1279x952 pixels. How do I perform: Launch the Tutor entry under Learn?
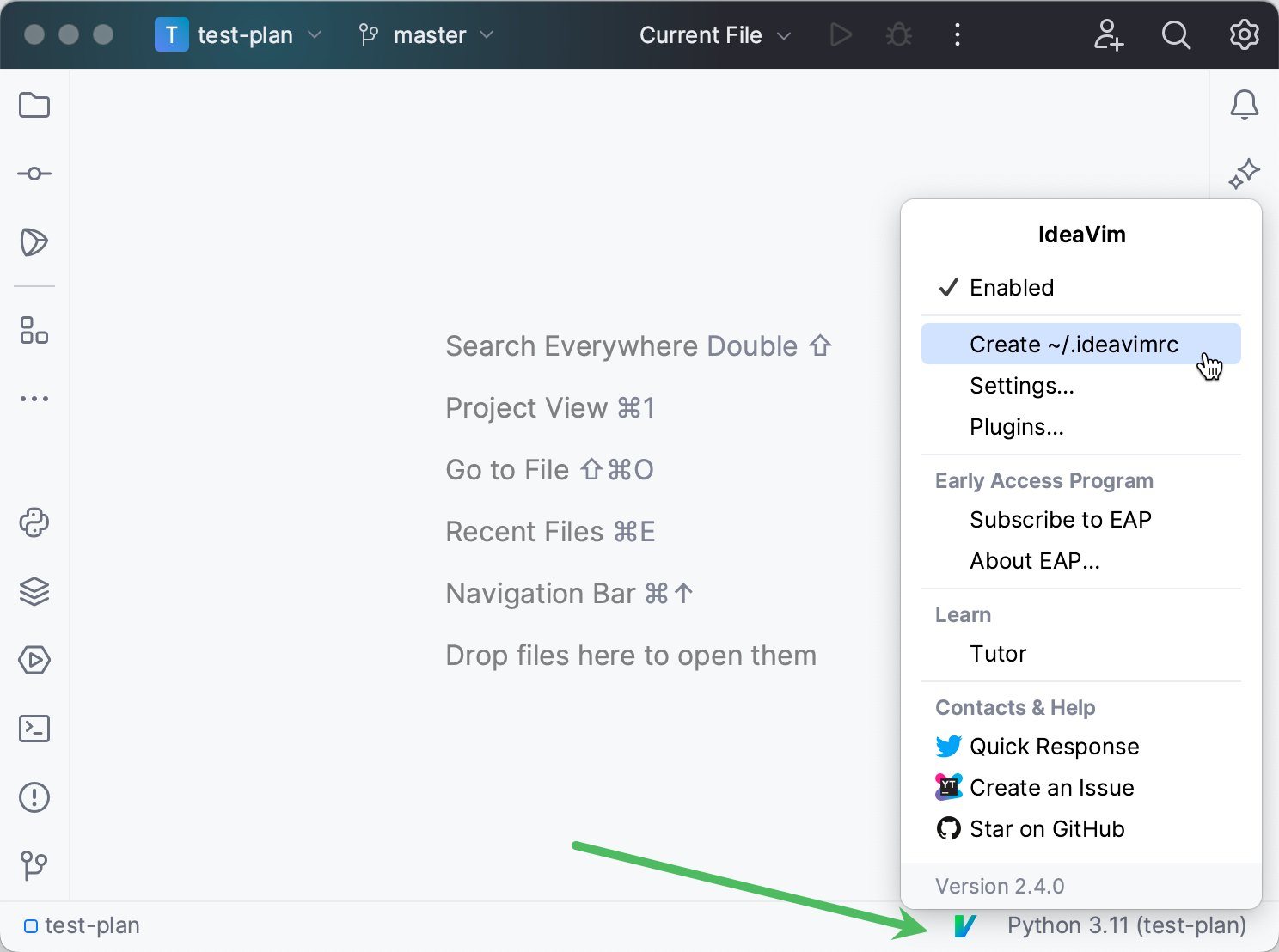pos(1081,654)
